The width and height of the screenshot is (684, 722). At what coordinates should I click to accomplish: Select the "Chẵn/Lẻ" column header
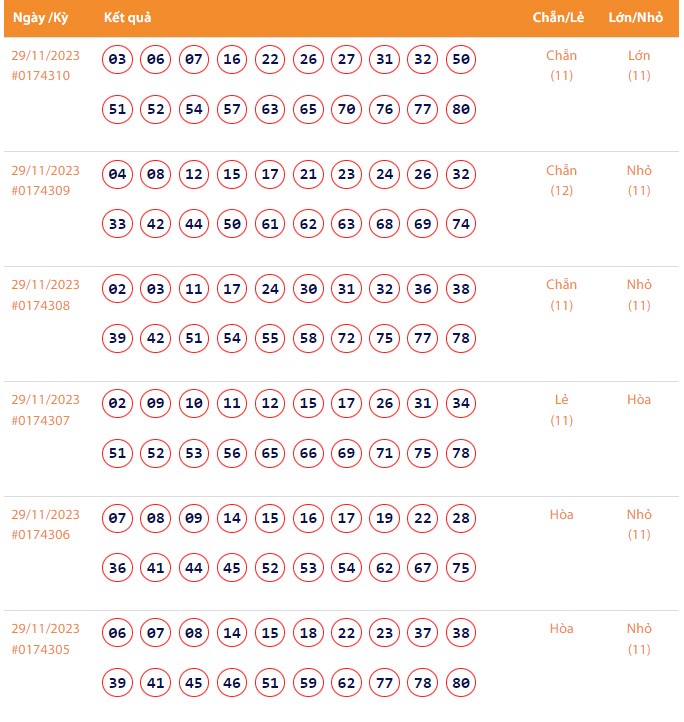pyautogui.click(x=560, y=18)
